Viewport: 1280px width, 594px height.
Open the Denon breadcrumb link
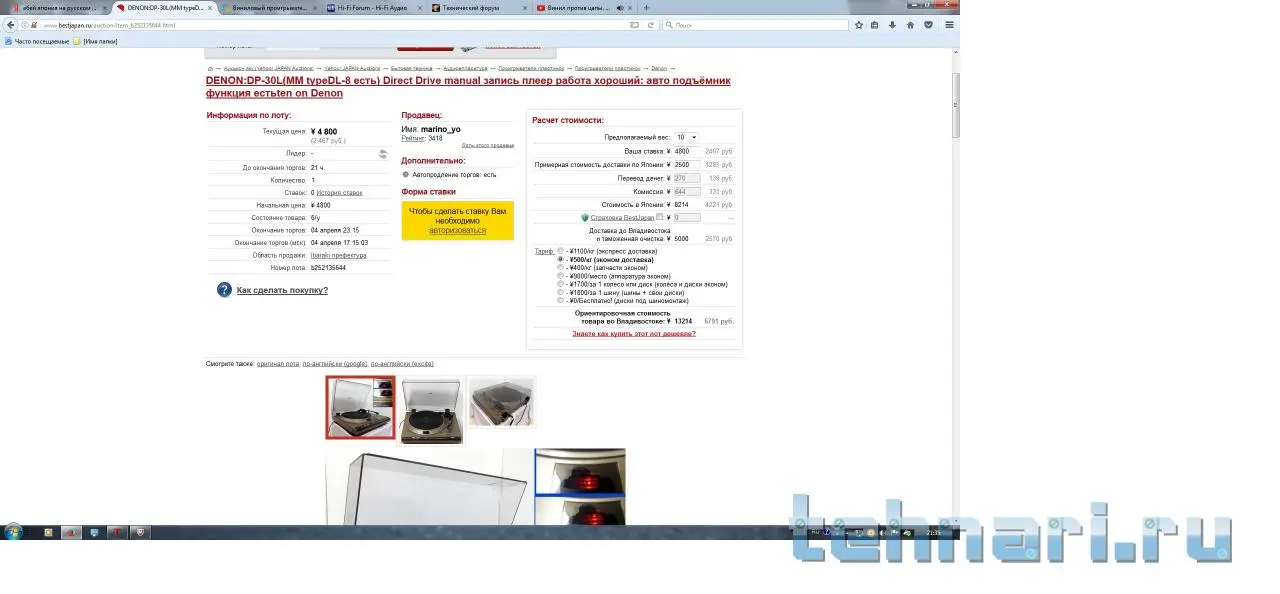coord(659,68)
